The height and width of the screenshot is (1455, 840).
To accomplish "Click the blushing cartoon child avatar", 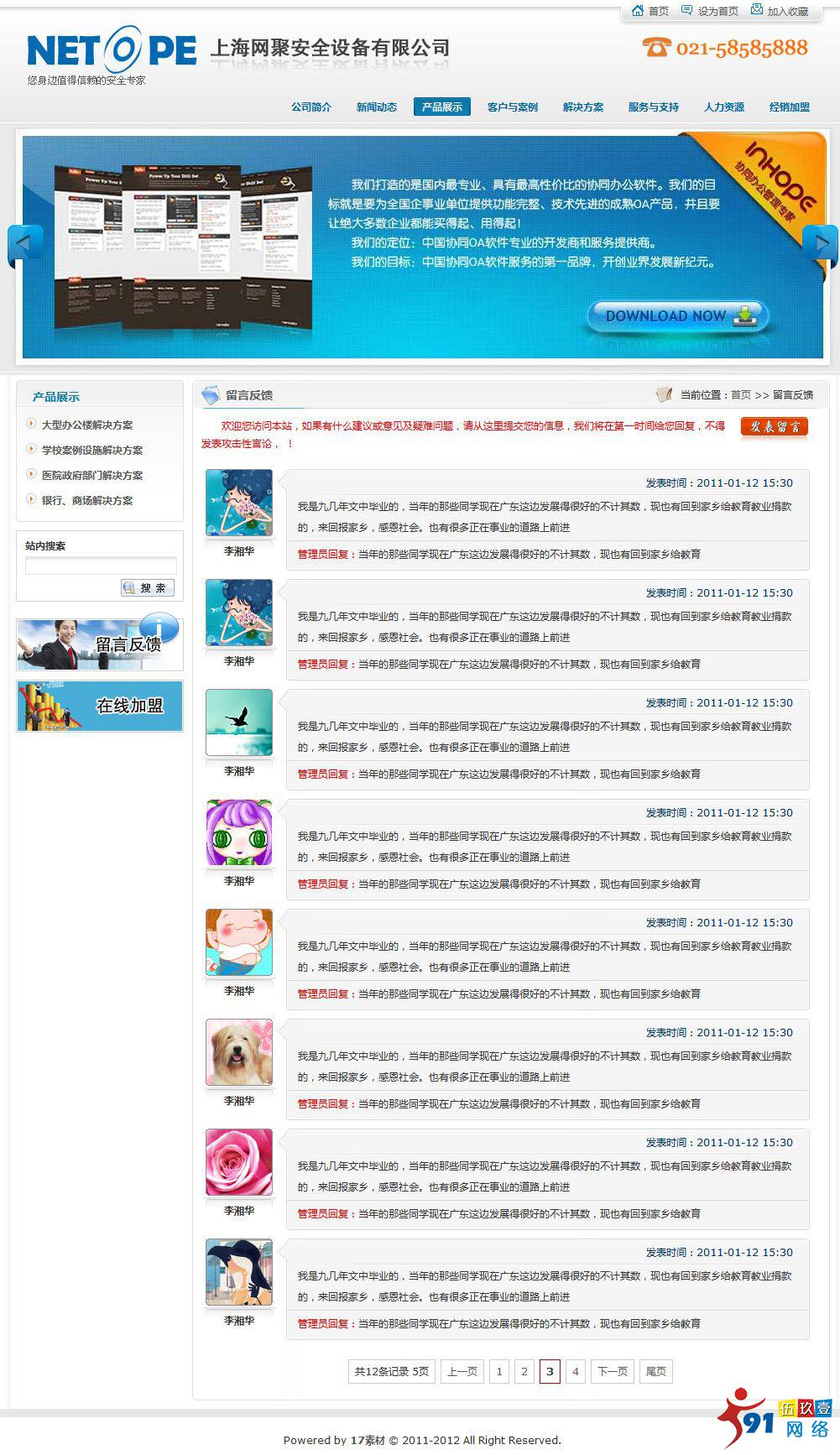I will click(239, 942).
